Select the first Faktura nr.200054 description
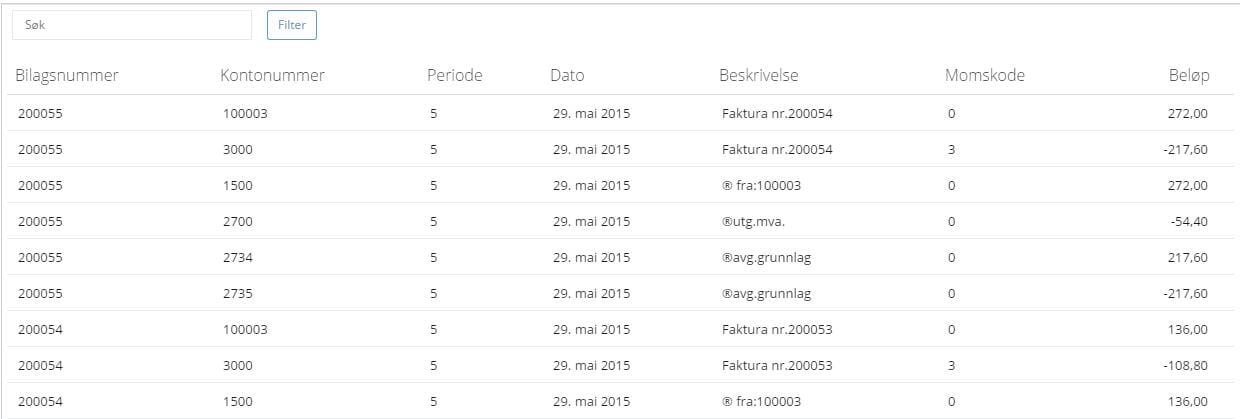1240x419 pixels. [777, 114]
